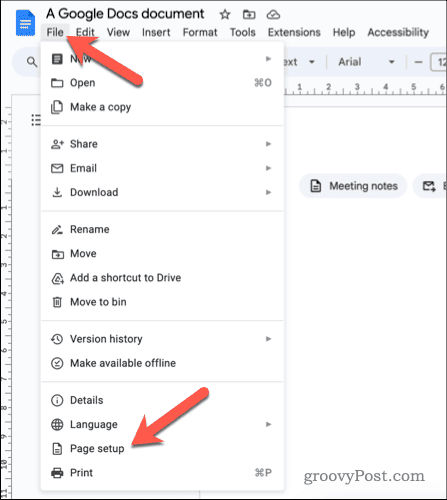Select Make available offline
This screenshot has height=500, width=447.
tap(162, 363)
